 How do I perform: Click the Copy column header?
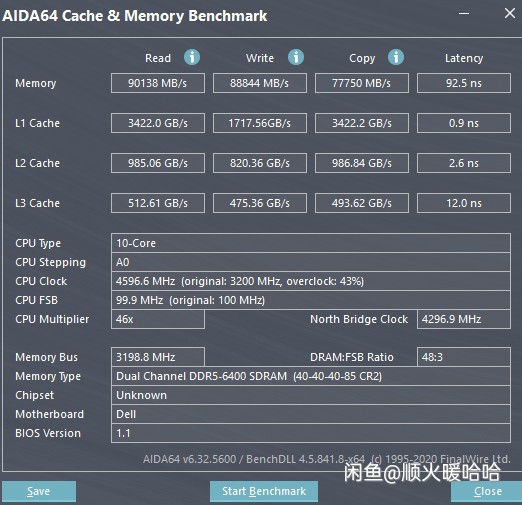pos(362,59)
